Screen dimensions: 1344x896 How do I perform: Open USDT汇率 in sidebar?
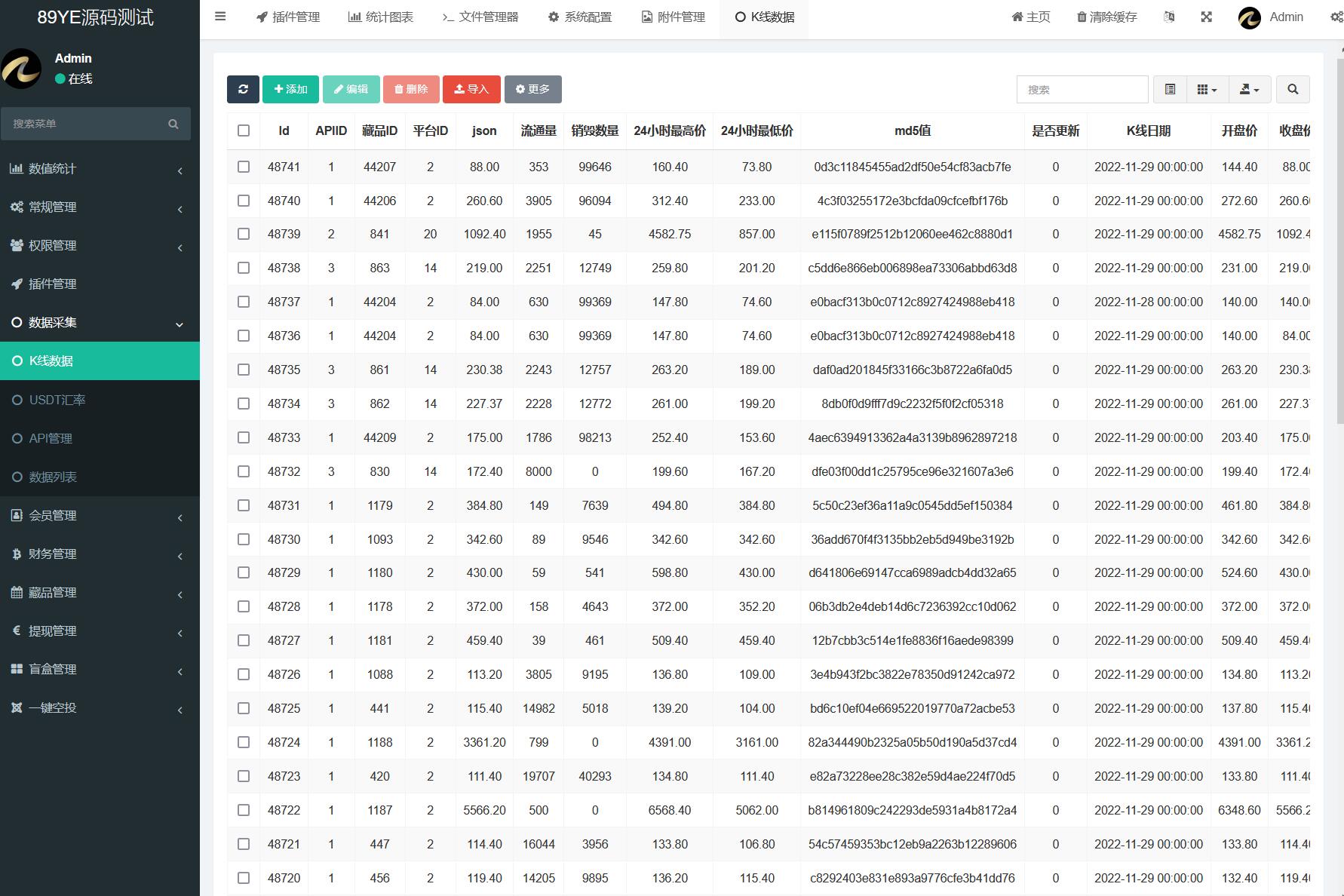[57, 400]
